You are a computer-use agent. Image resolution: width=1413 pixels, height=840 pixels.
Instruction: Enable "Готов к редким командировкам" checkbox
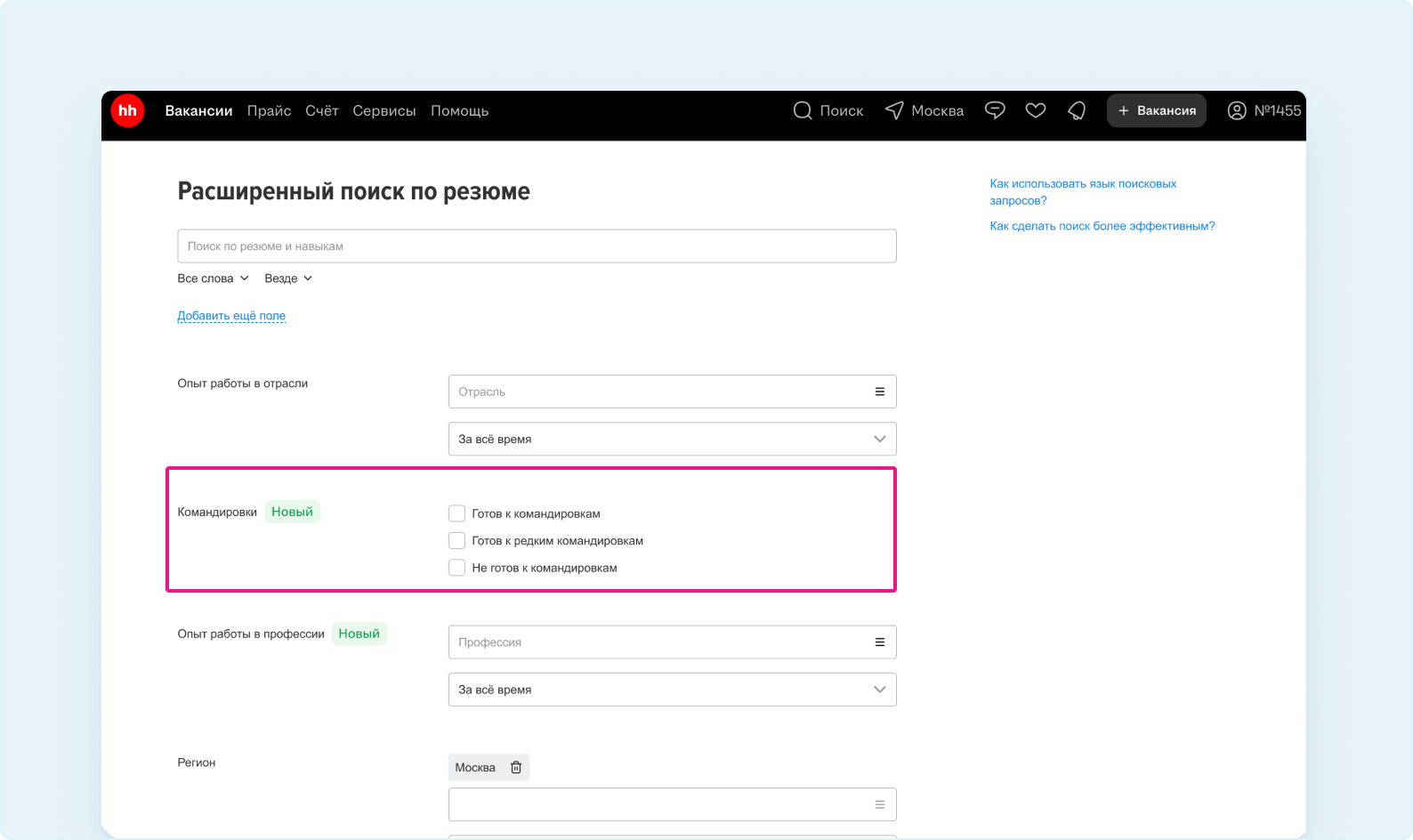457,540
